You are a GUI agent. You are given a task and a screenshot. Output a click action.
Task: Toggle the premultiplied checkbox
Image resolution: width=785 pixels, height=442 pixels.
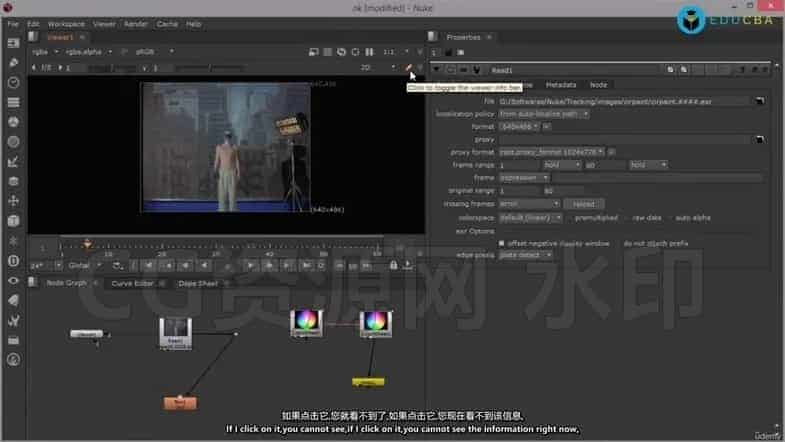tap(570, 218)
